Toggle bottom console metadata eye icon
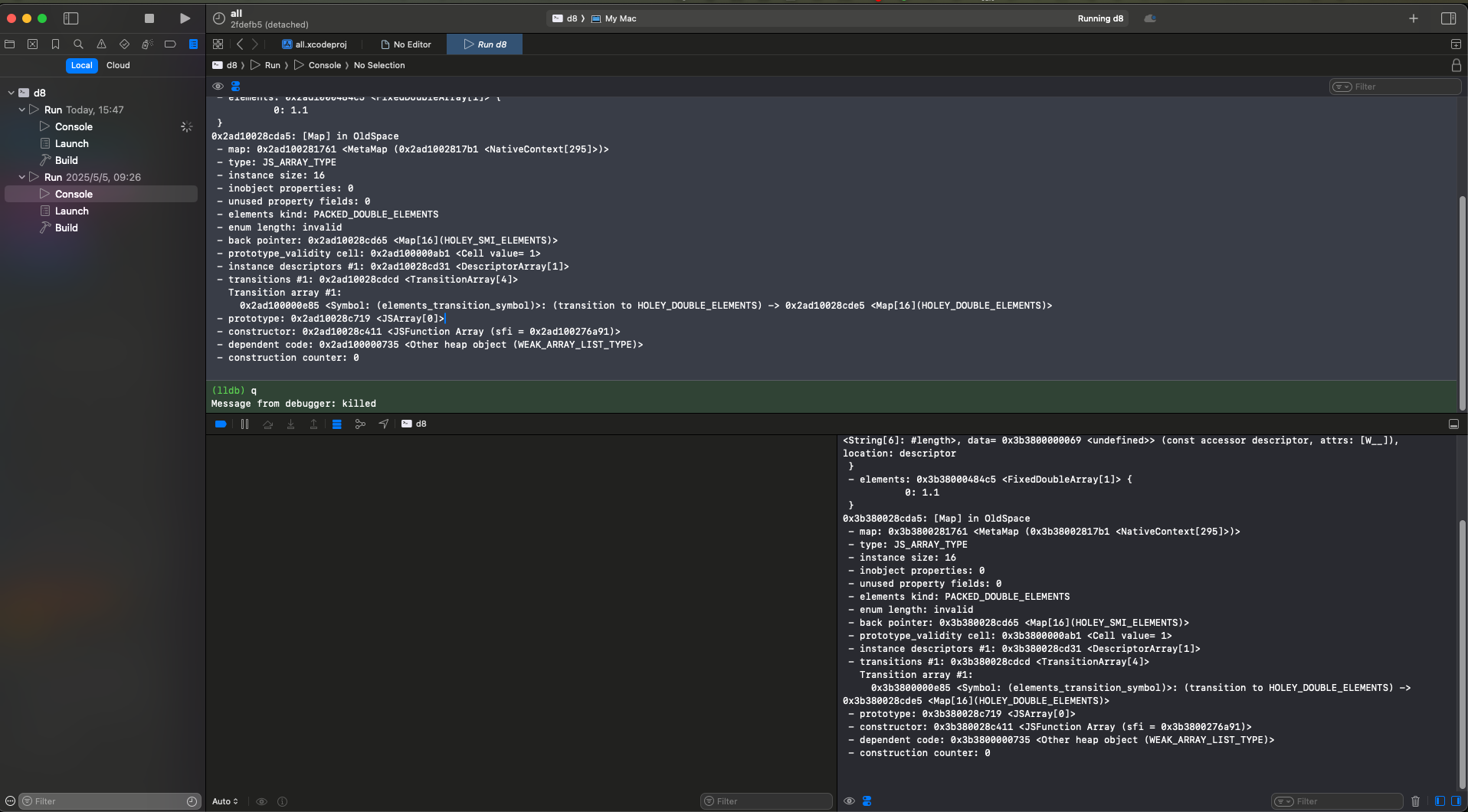The width and height of the screenshot is (1468, 812). 849,801
